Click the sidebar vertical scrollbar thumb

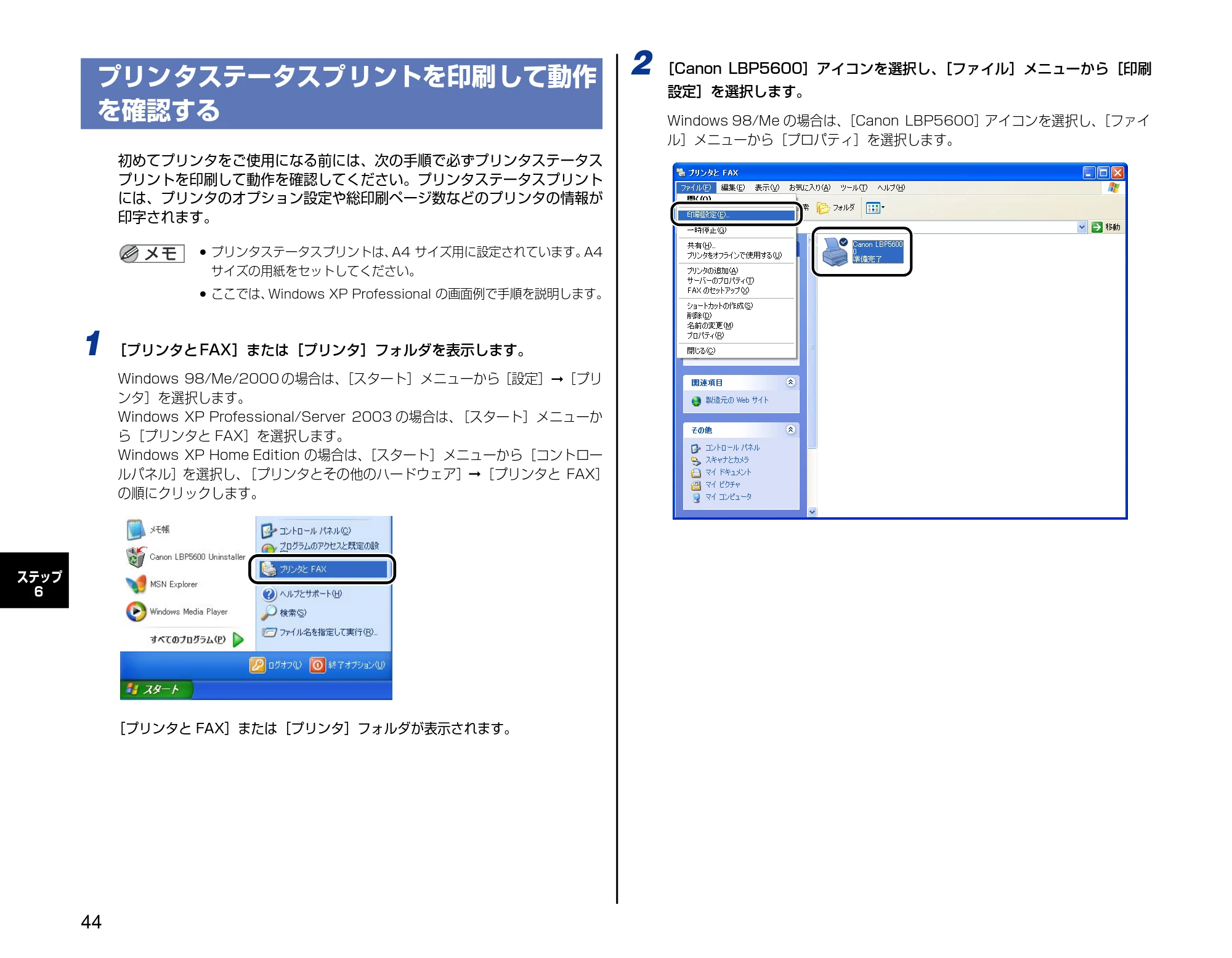[x=812, y=346]
